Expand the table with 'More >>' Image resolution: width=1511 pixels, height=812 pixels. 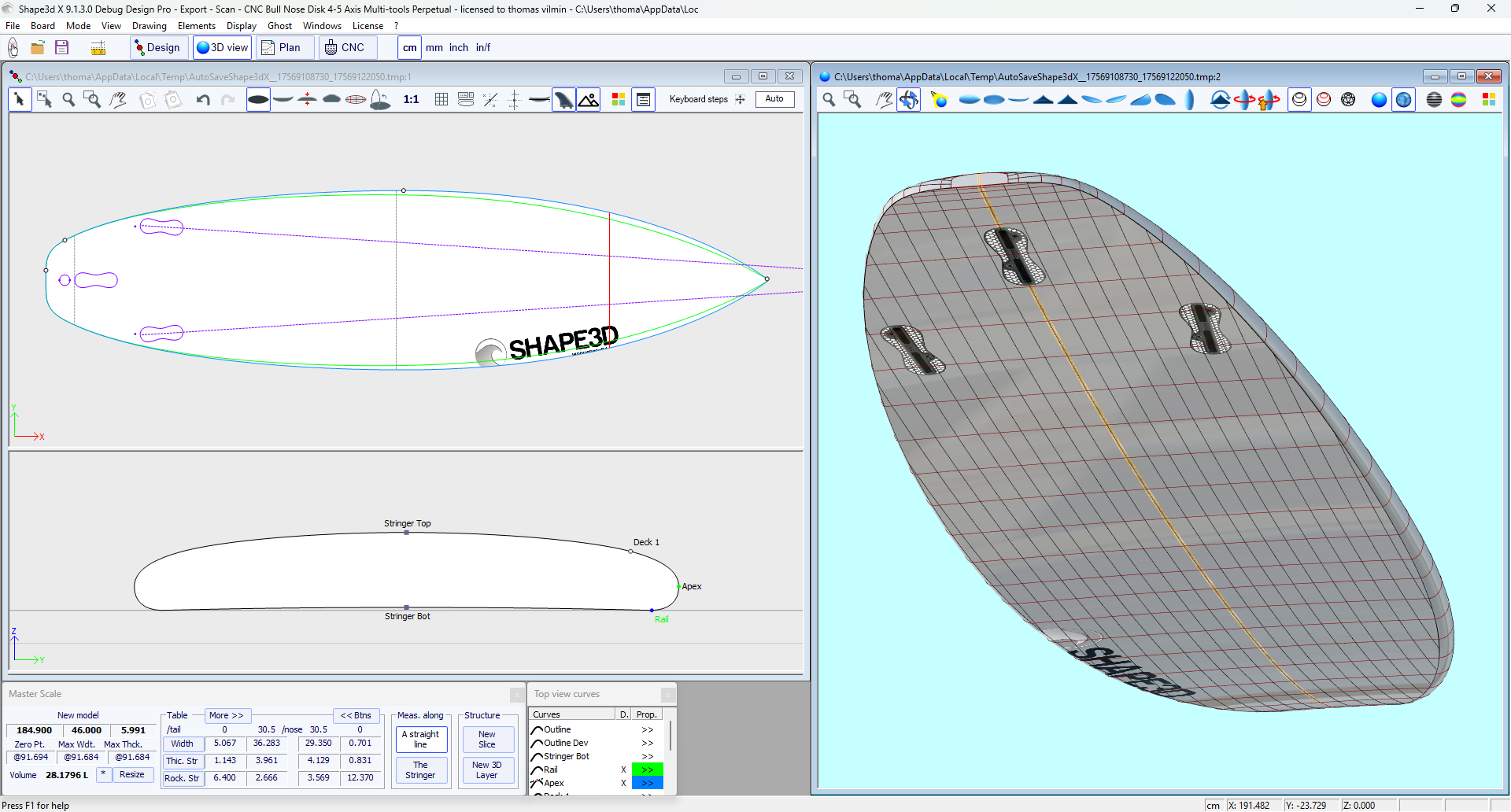coord(226,715)
